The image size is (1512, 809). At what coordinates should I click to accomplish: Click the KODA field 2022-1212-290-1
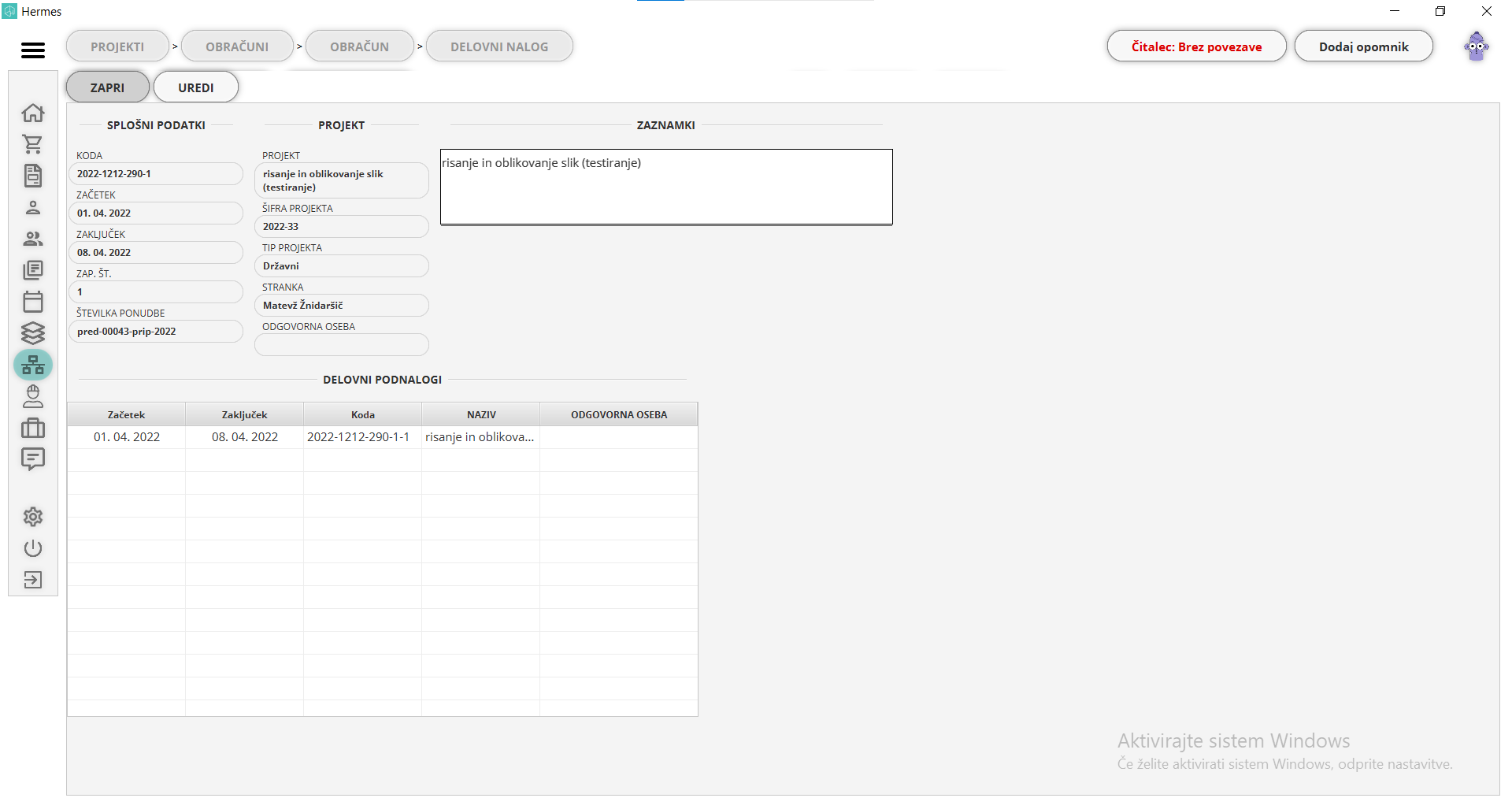pyautogui.click(x=156, y=174)
